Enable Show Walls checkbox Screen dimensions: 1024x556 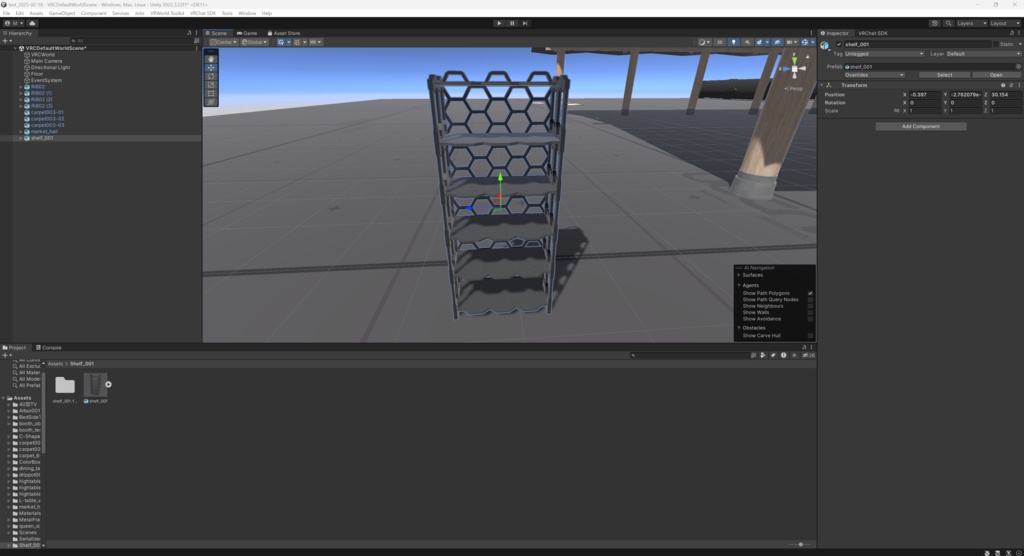coord(810,313)
